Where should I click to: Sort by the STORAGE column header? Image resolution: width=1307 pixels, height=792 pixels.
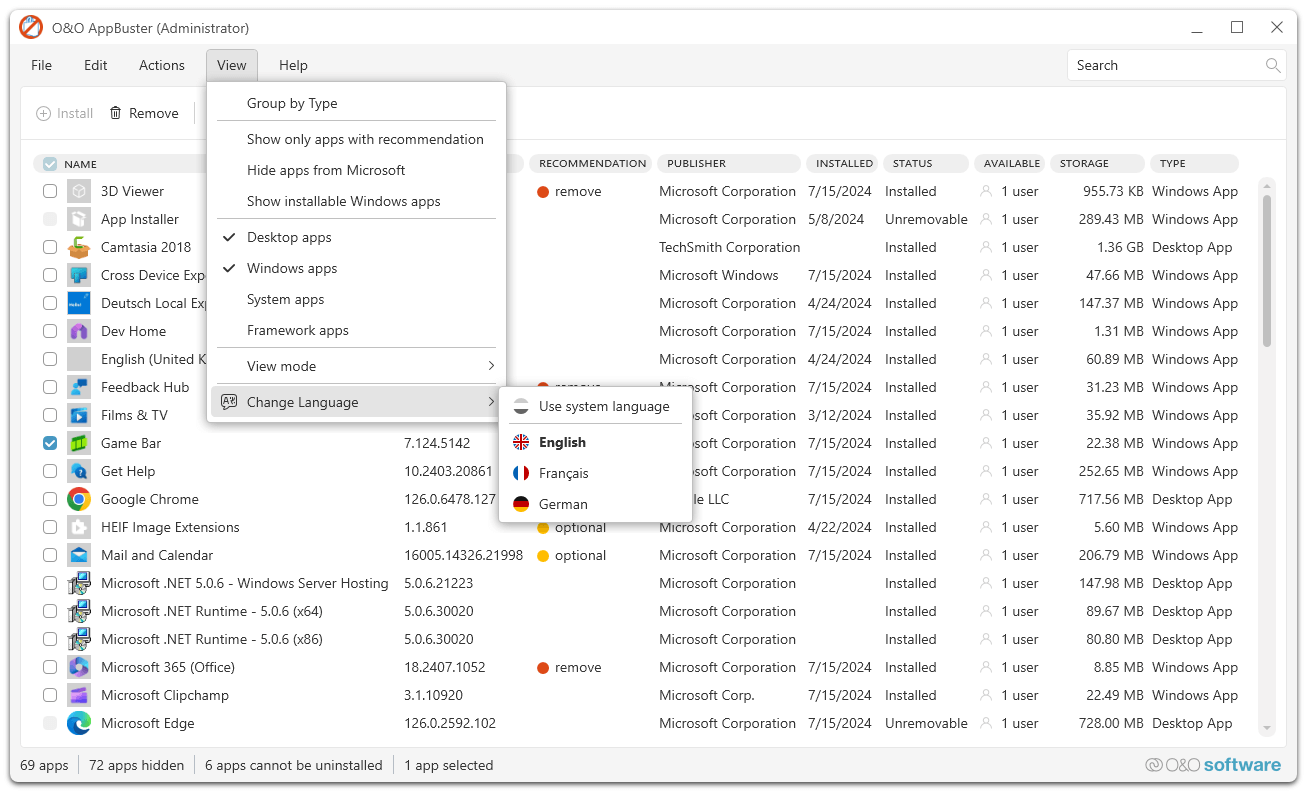tap(1096, 163)
